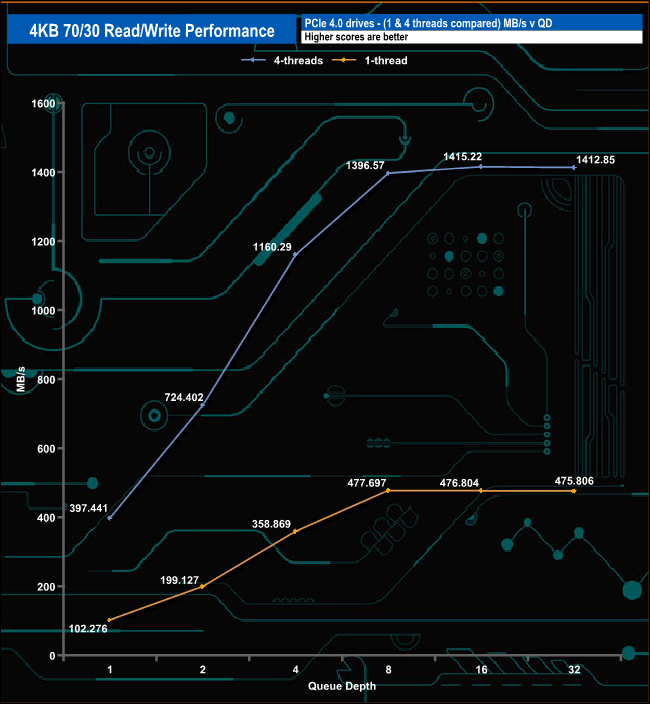Click the blue 4-threads legend line marker
The image size is (650, 704).
click(x=253, y=60)
